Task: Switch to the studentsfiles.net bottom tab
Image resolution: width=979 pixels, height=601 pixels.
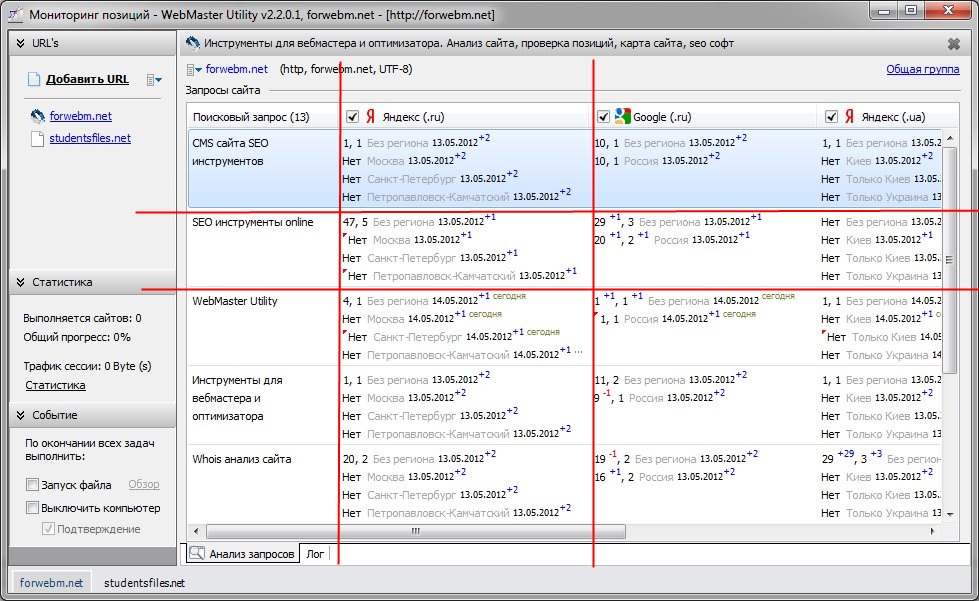Action: pyautogui.click(x=144, y=582)
